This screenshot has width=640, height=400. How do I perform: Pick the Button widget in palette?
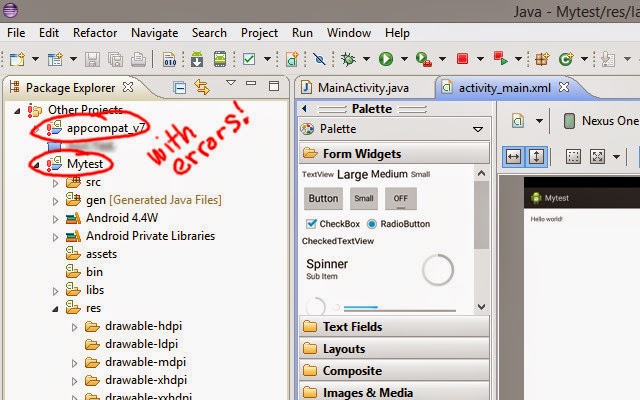(323, 198)
